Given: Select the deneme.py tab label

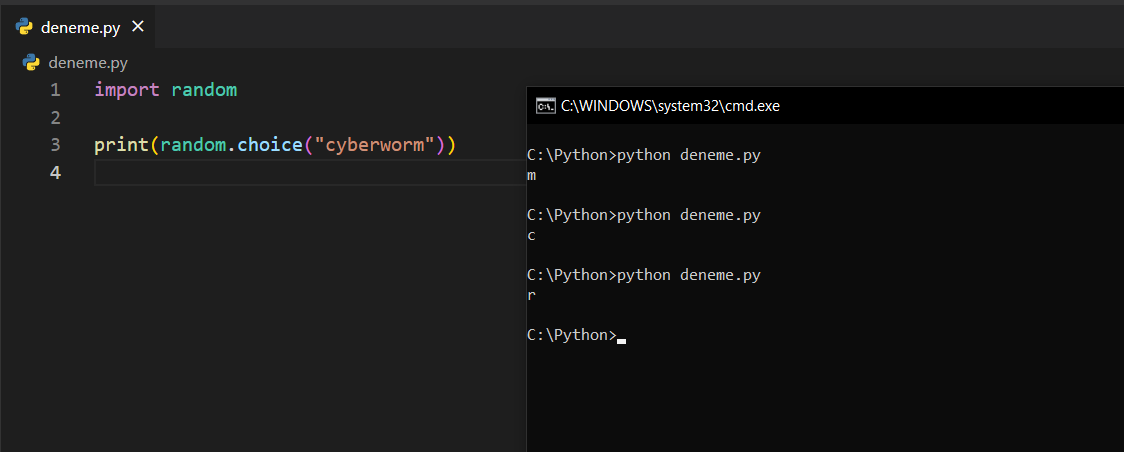Looking at the screenshot, I should [80, 27].
